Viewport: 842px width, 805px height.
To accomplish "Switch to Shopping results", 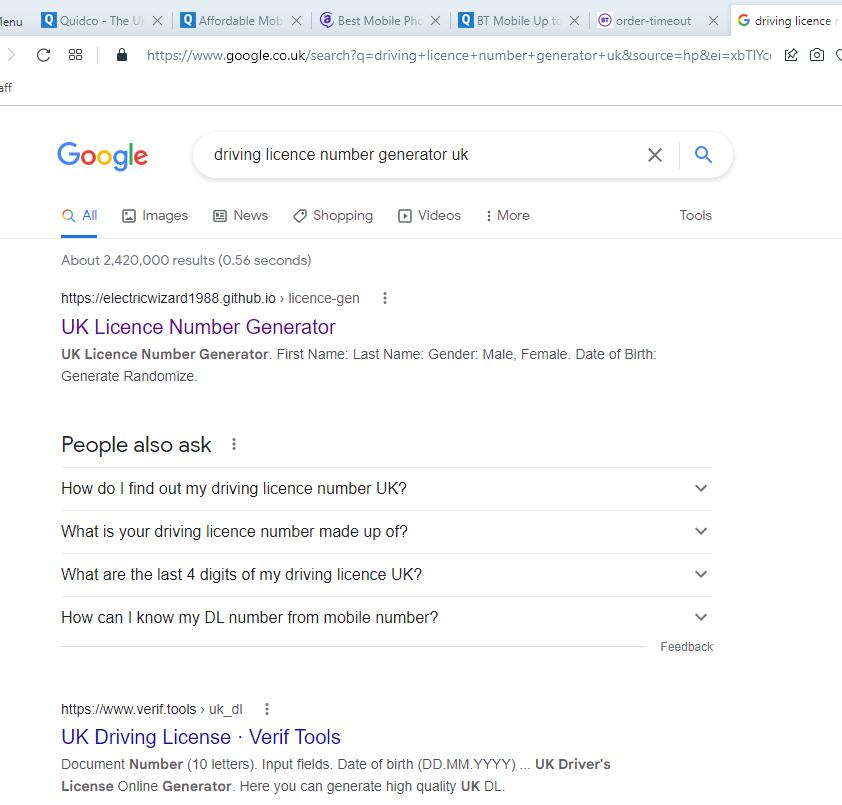I will (x=333, y=216).
